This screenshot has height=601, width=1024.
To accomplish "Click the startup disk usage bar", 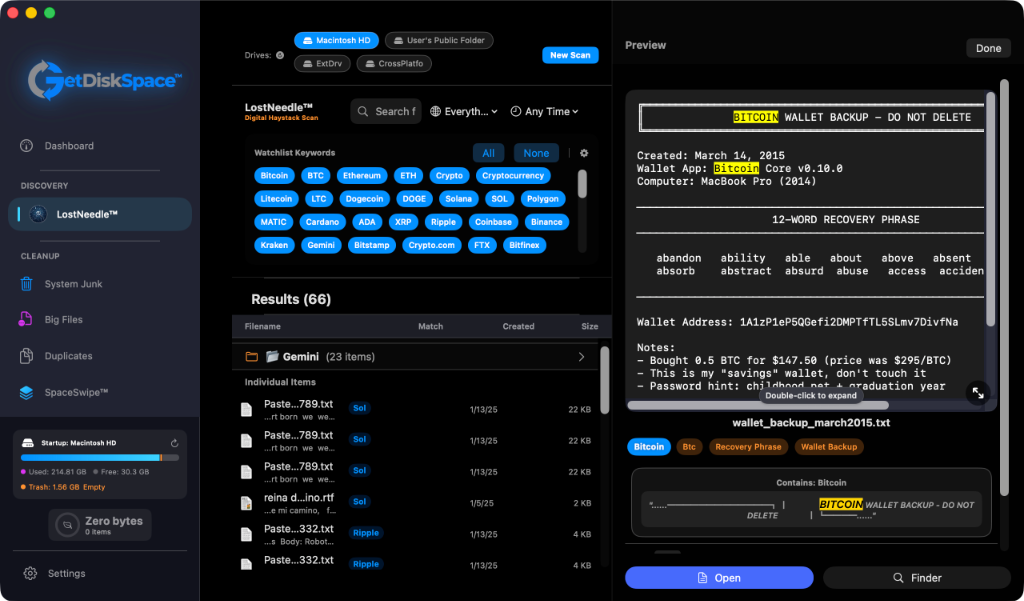I will 100,458.
